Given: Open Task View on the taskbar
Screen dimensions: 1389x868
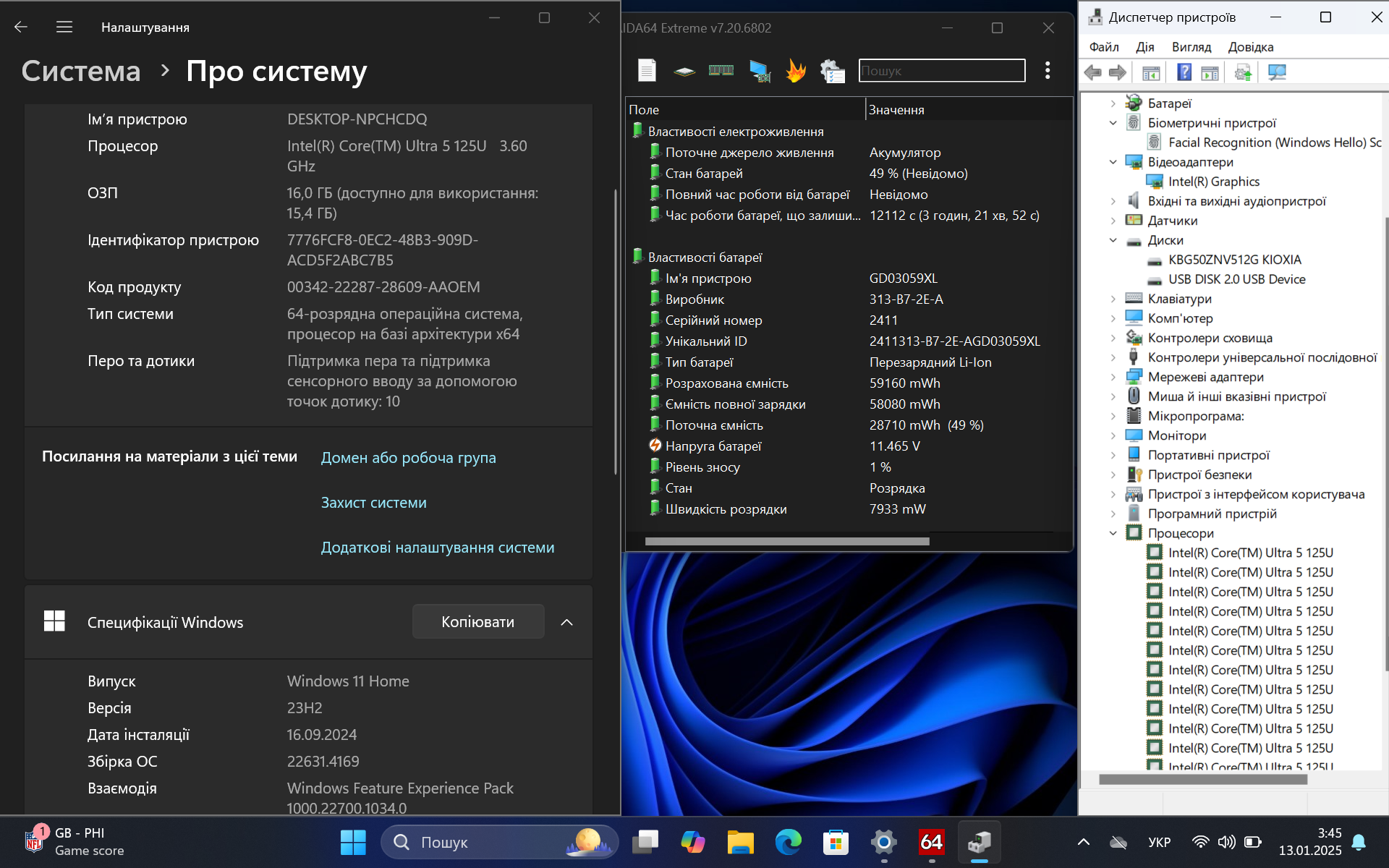Looking at the screenshot, I should coord(645,842).
